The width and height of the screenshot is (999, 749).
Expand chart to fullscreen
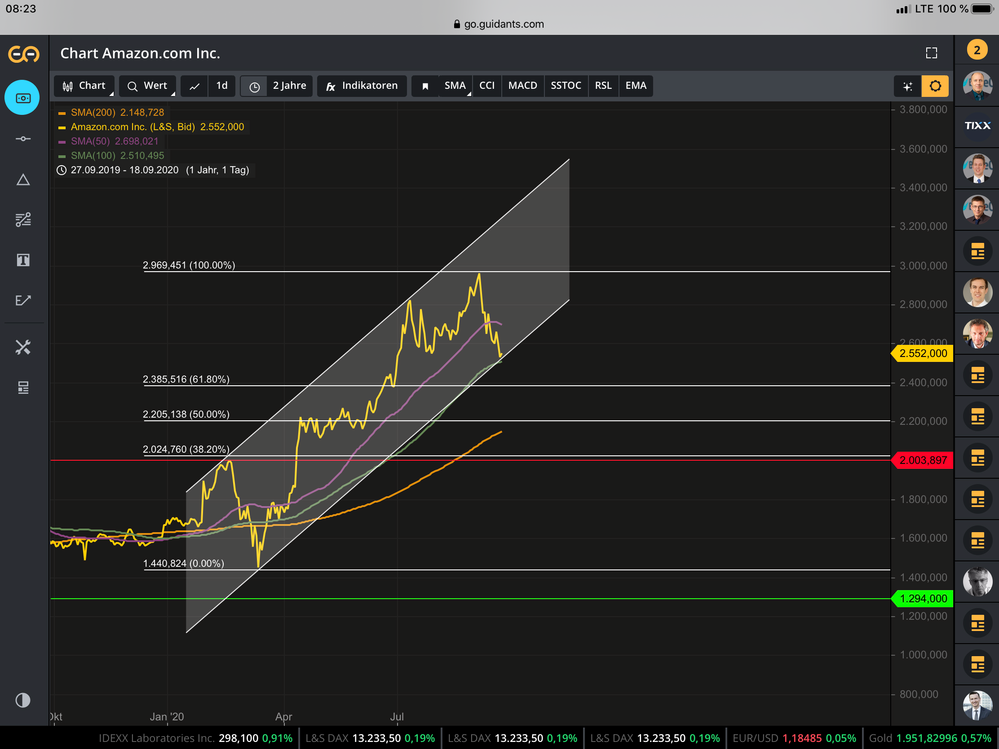coord(931,53)
